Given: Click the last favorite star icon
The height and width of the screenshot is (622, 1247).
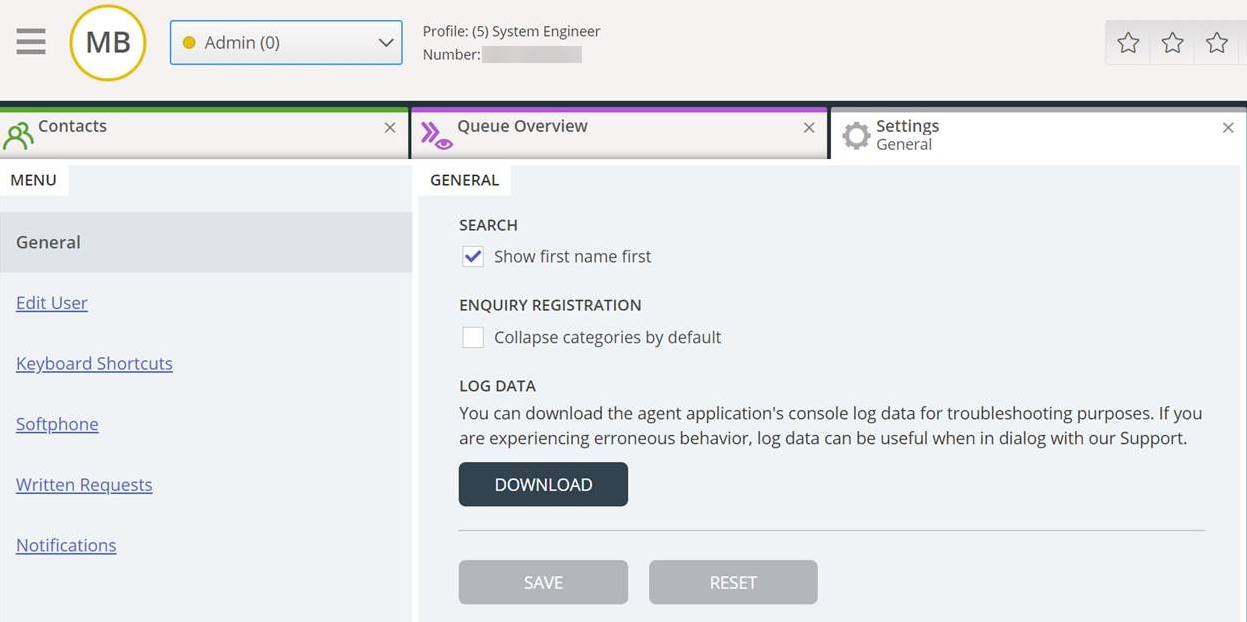Looking at the screenshot, I should [1216, 43].
